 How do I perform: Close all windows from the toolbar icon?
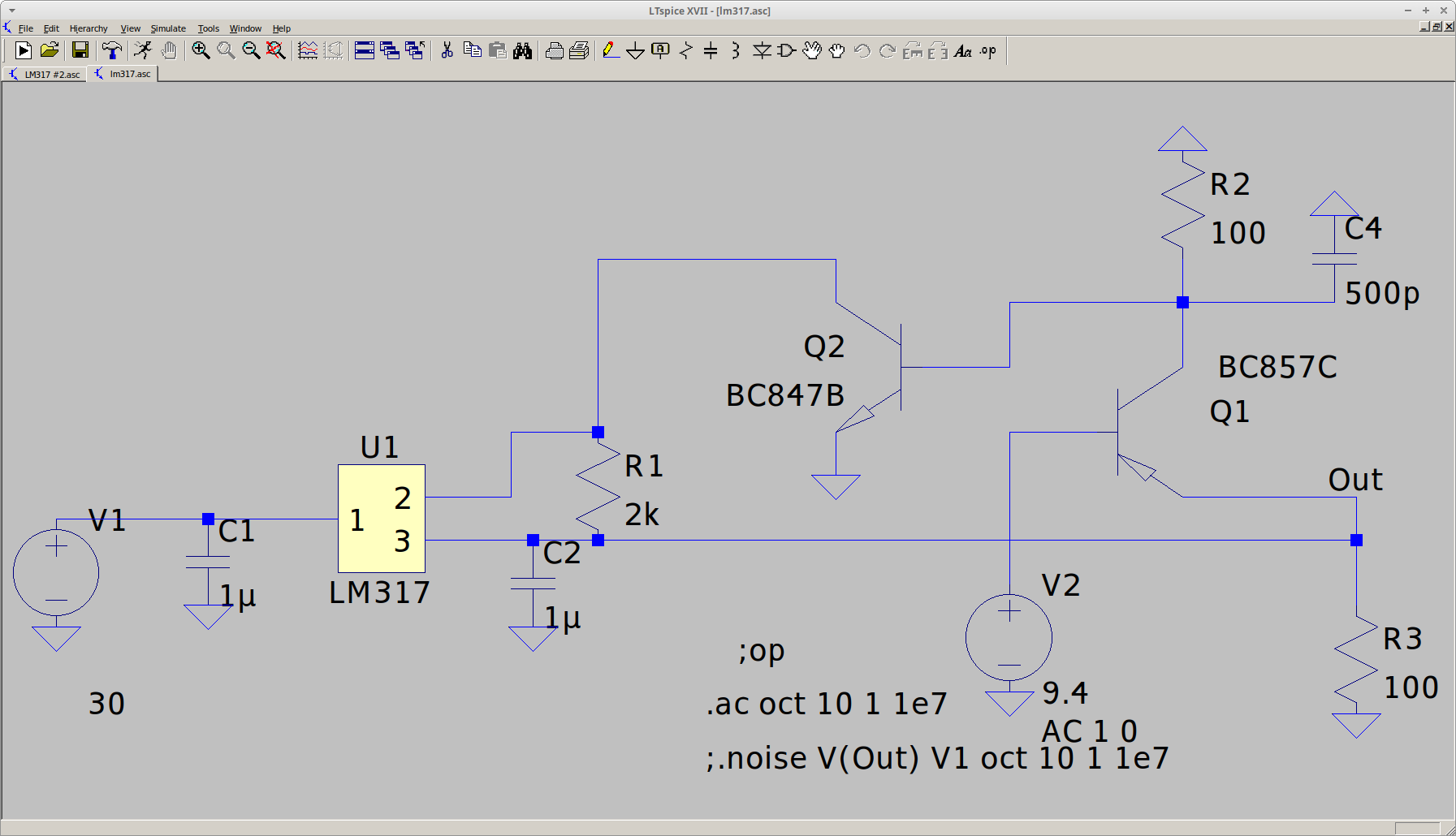[x=415, y=50]
